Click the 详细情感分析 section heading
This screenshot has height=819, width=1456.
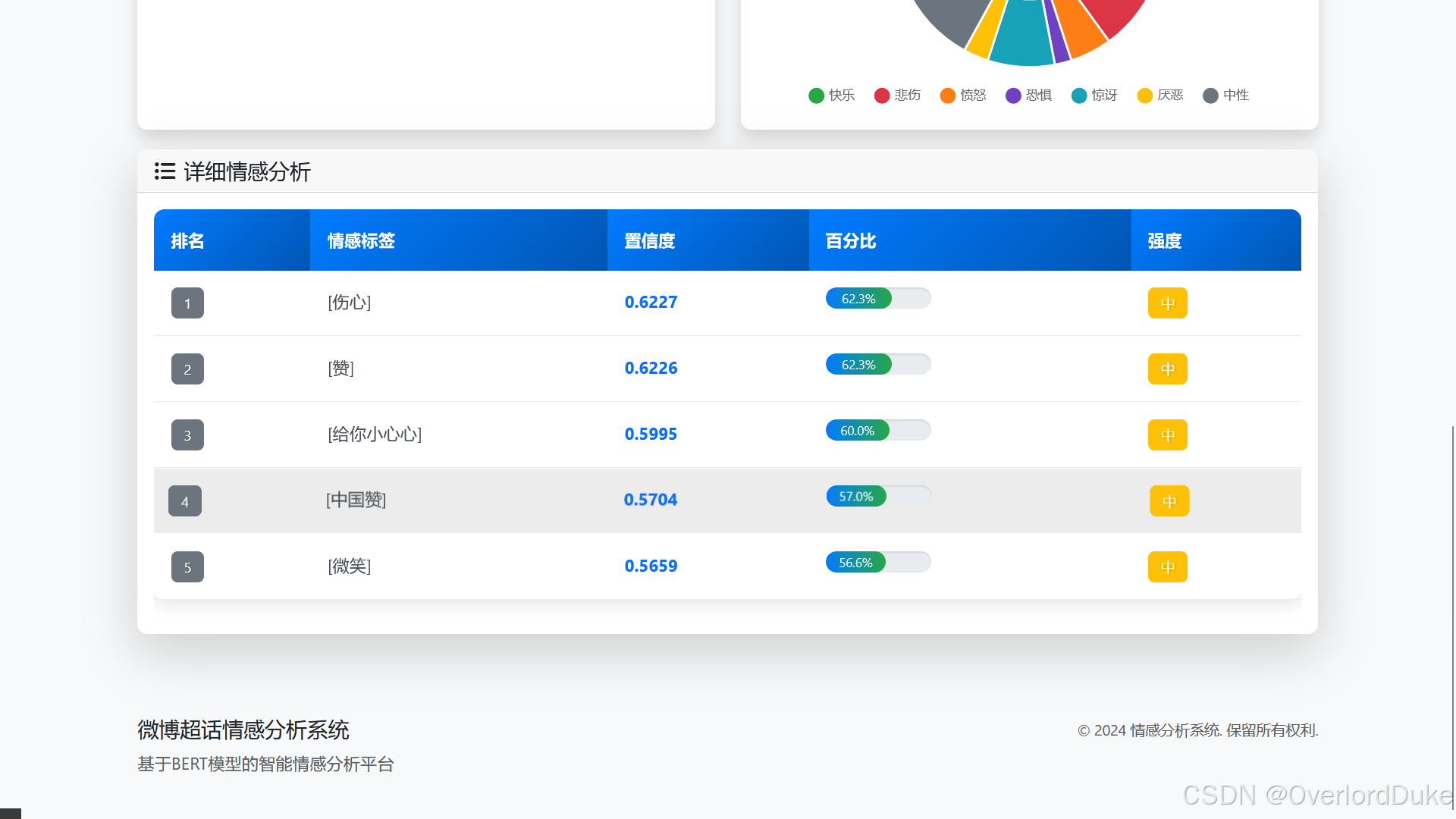[x=247, y=171]
